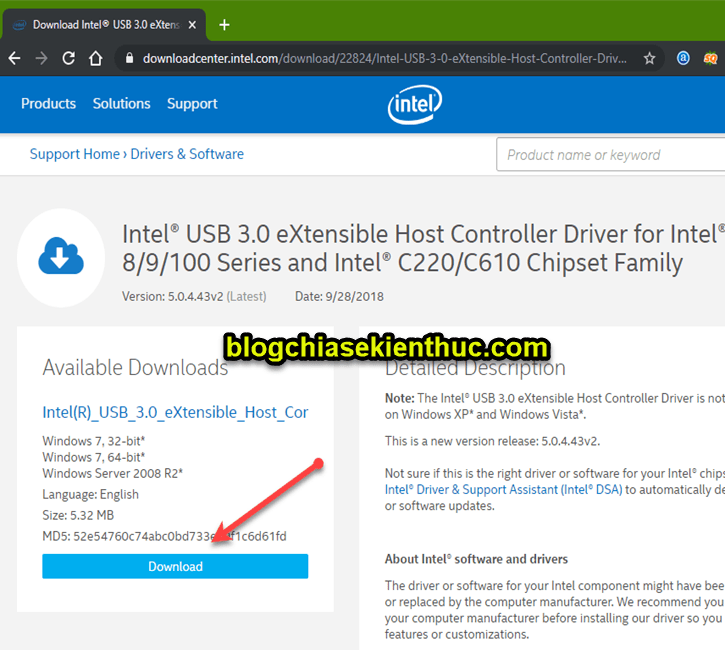
Task: Click the browser forward arrow
Action: coord(42,58)
